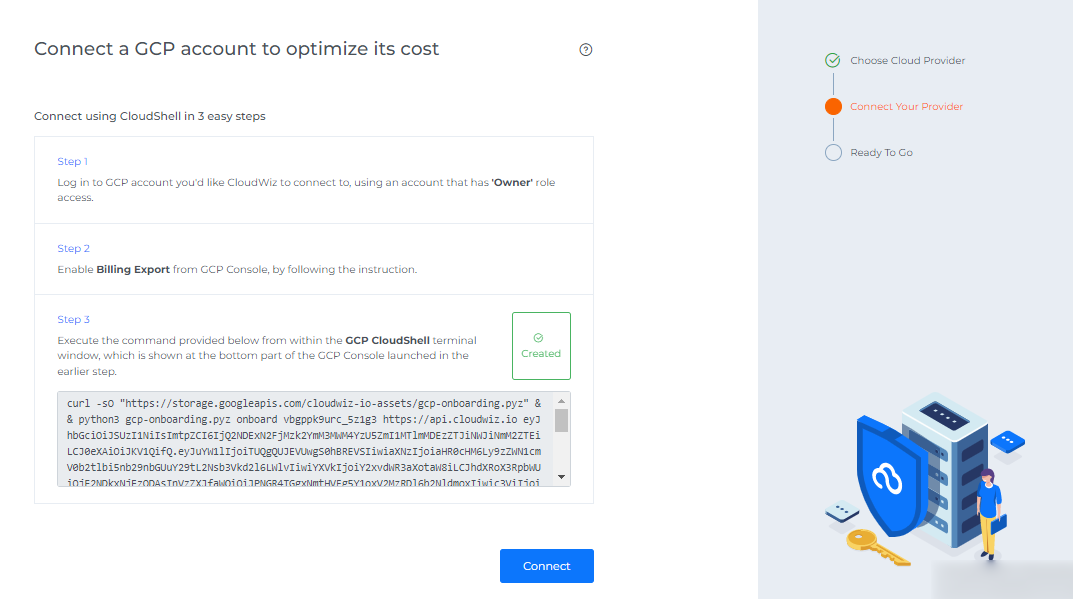Click the Step 3 heading
This screenshot has height=599, width=1073.
click(73, 319)
